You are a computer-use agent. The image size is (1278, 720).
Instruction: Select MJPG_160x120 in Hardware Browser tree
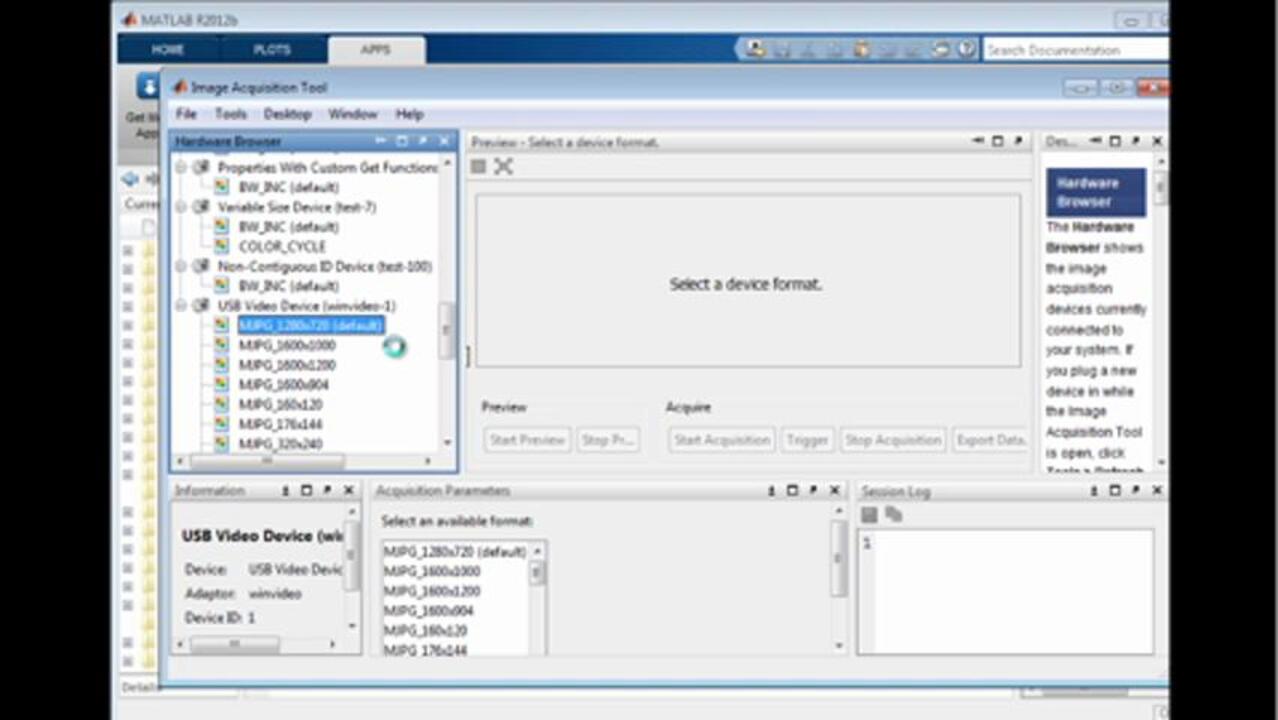(x=280, y=404)
